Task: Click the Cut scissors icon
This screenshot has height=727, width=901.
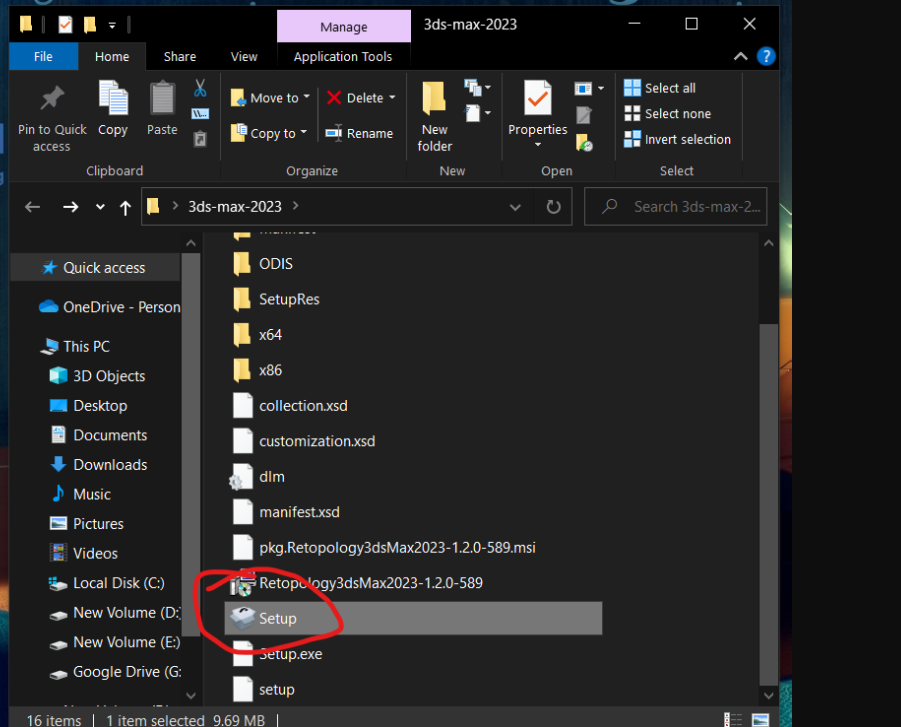Action: click(x=200, y=88)
